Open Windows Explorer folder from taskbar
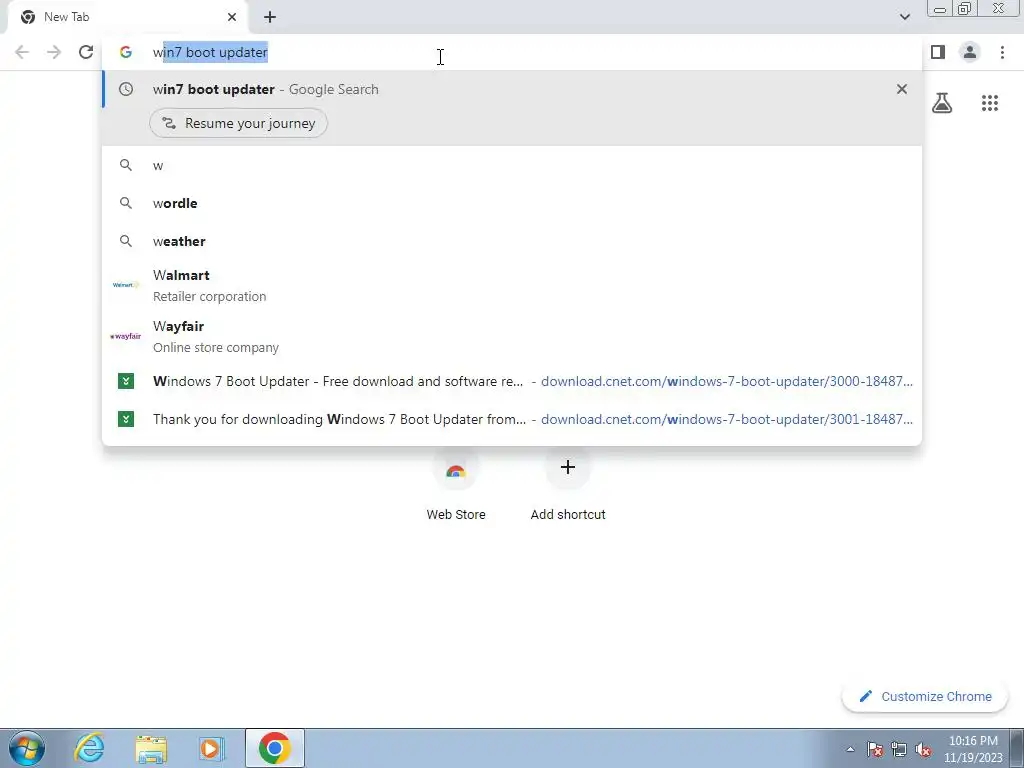 (151, 748)
